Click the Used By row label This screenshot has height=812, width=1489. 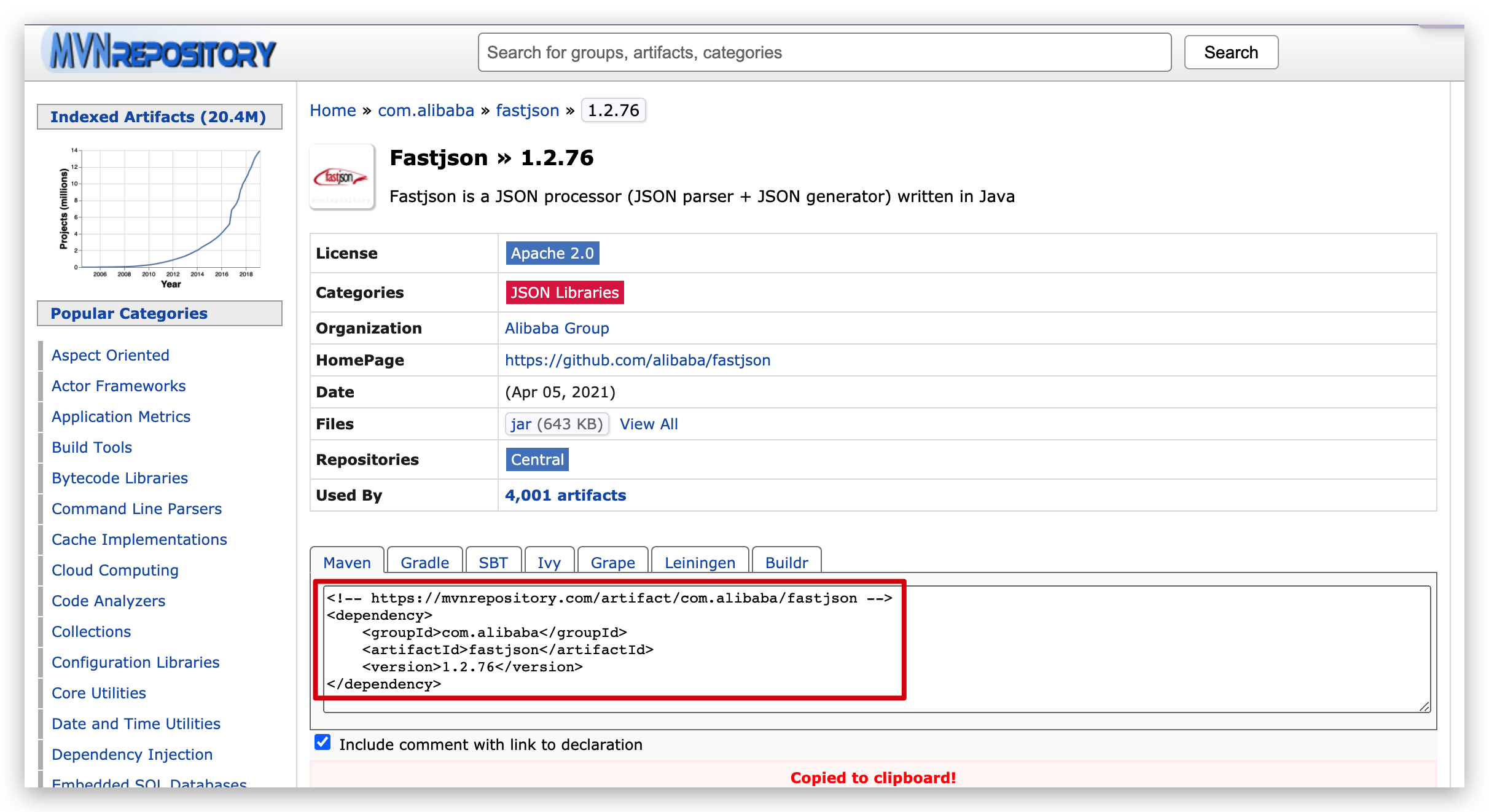click(349, 495)
